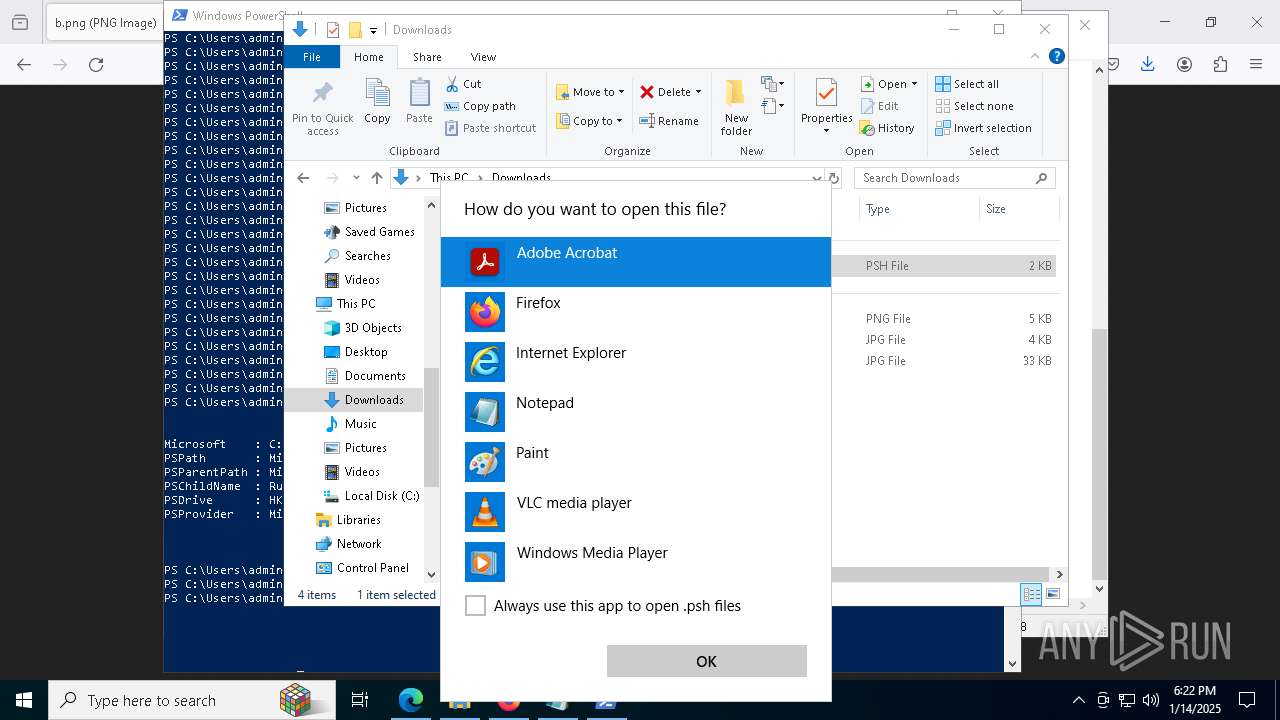
Task: Rename the selected item
Action: pos(669,121)
